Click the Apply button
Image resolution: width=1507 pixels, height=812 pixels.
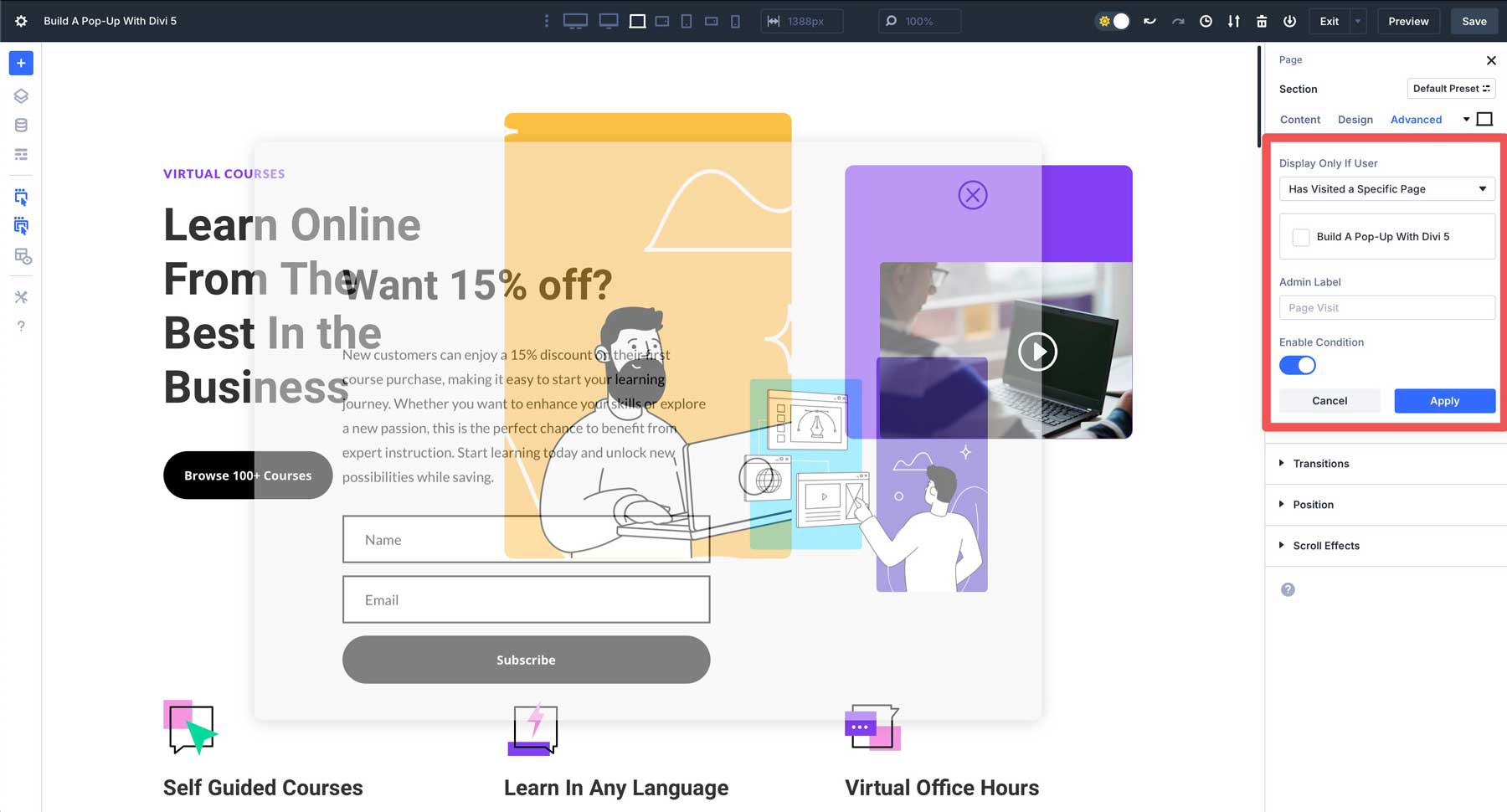[1443, 401]
